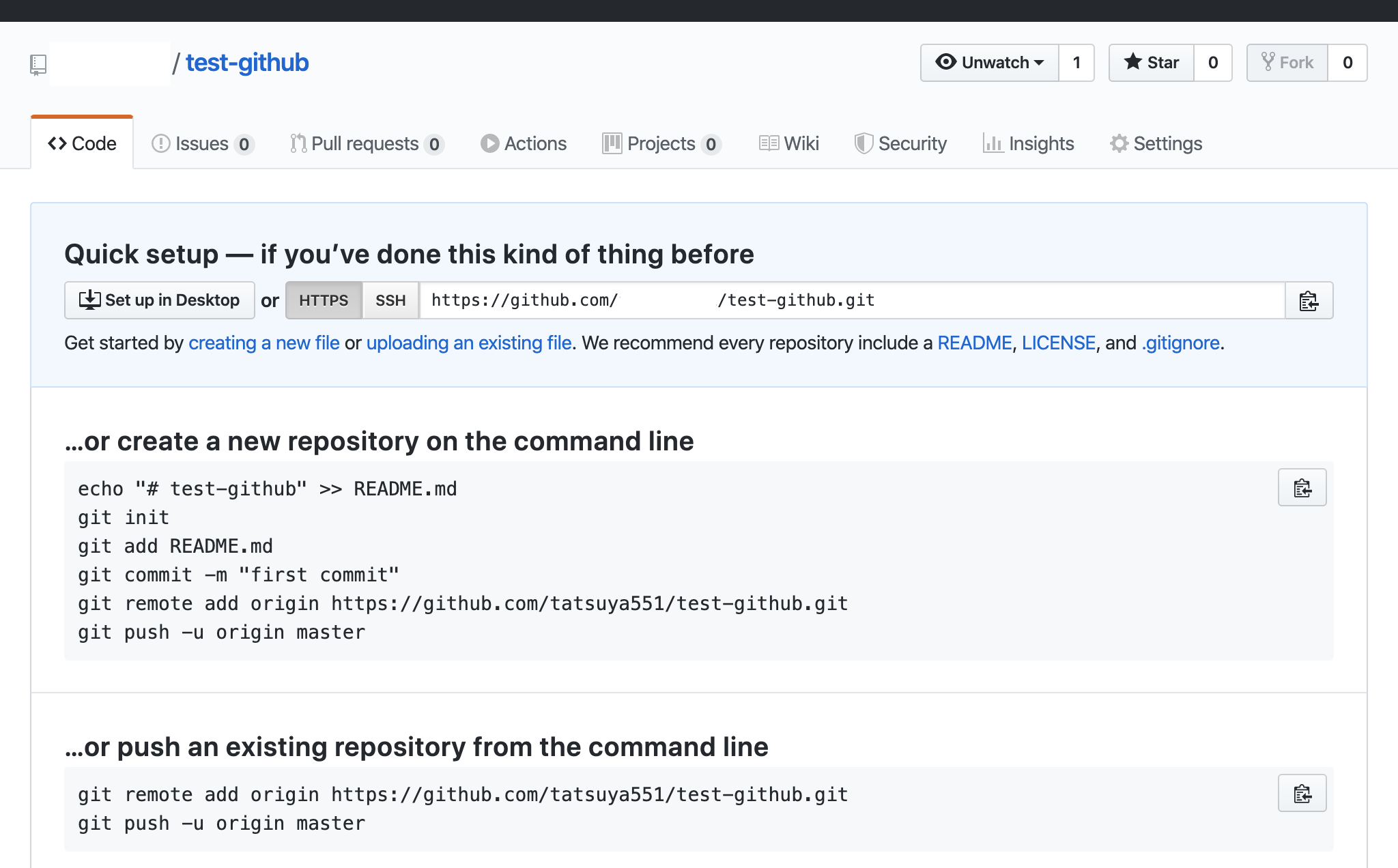Click the Star button
The image size is (1398, 868).
1152,63
